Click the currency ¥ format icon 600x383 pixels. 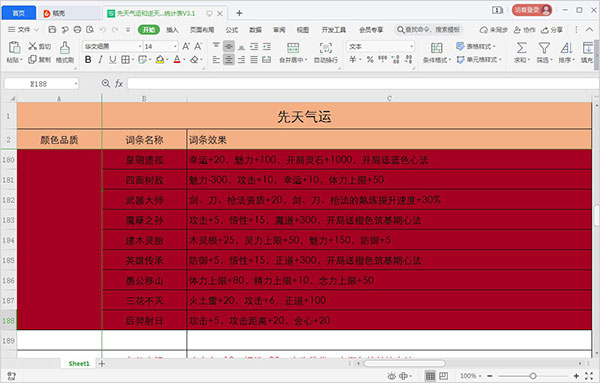click(352, 59)
